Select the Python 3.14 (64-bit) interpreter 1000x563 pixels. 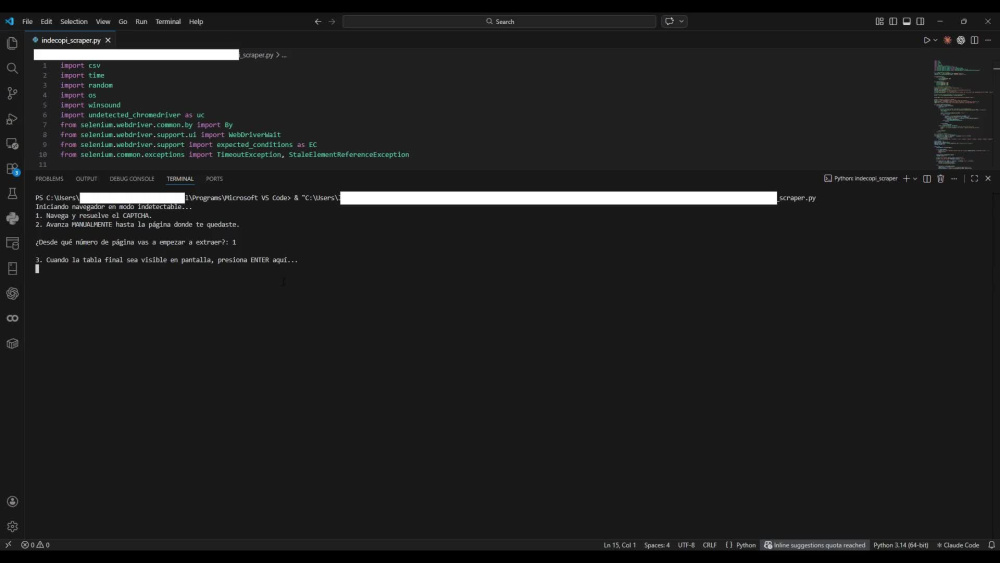[x=901, y=545]
